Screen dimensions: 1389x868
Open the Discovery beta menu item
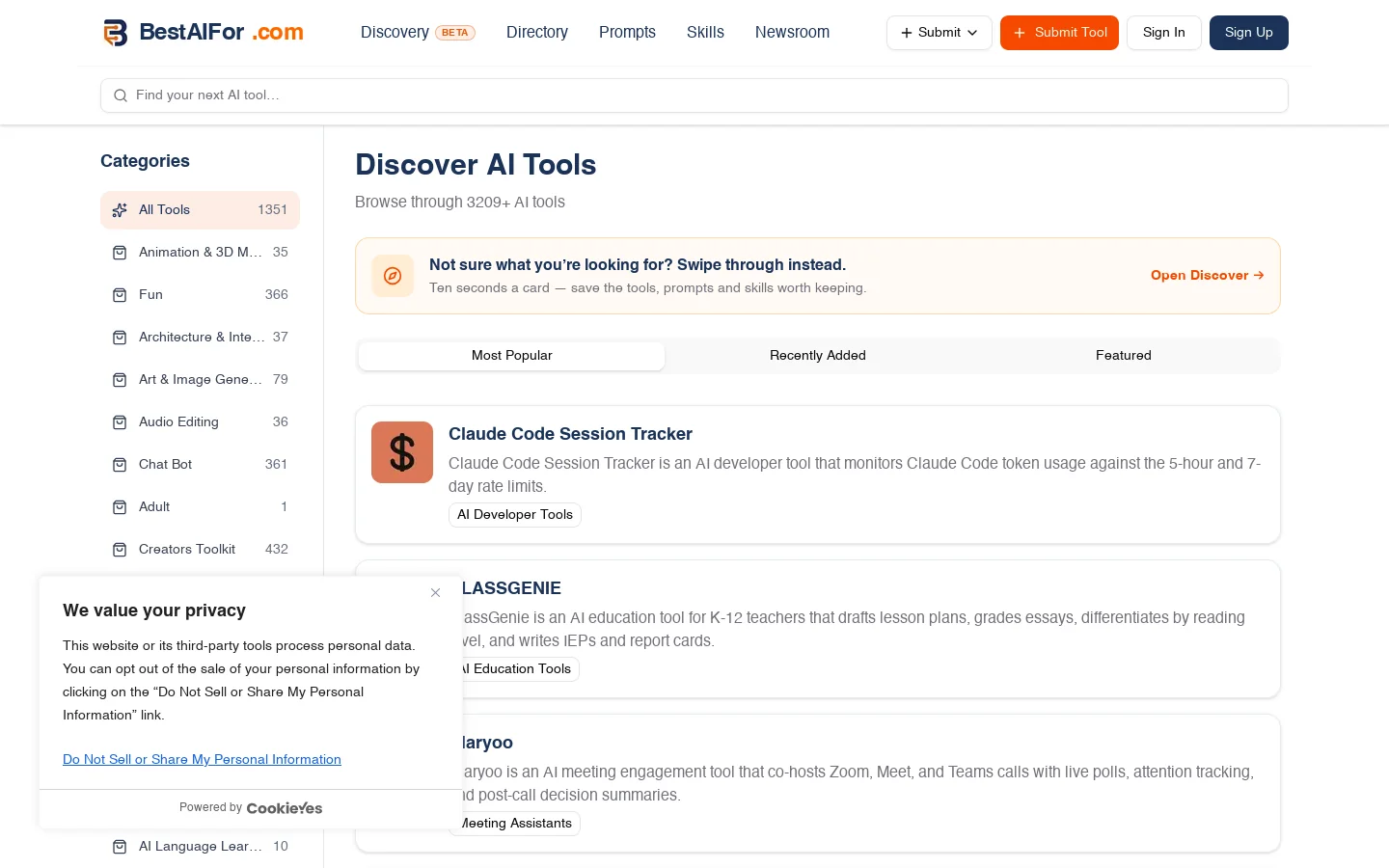pyautogui.click(x=418, y=32)
